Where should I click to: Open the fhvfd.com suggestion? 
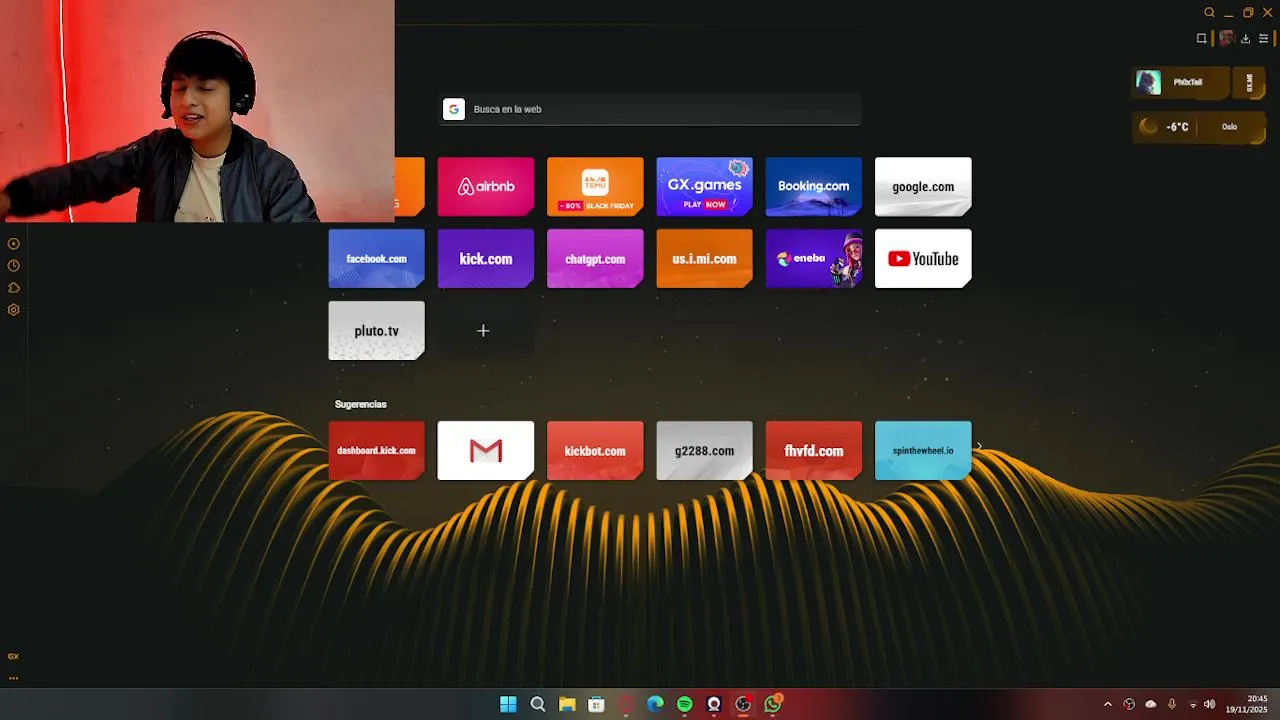[813, 450]
